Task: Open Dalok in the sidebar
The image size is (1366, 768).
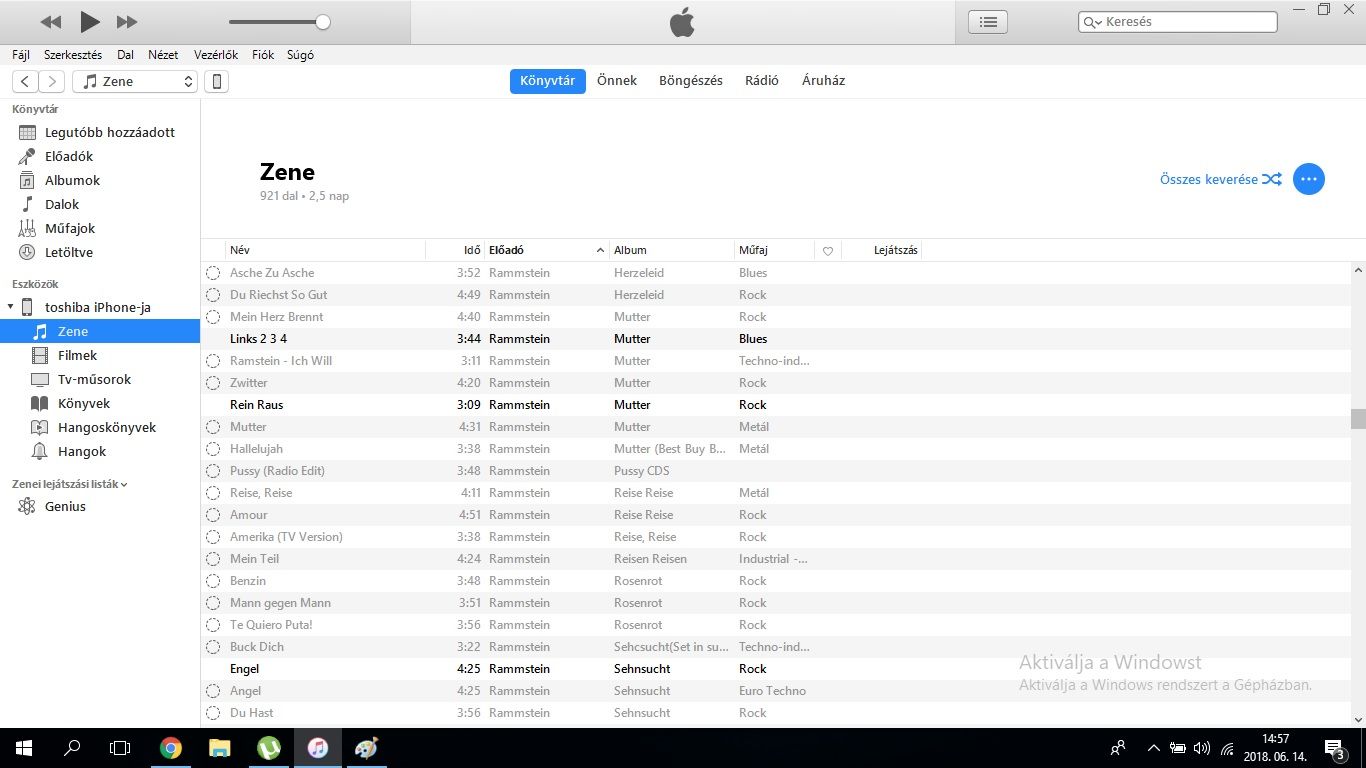Action: pos(100,204)
